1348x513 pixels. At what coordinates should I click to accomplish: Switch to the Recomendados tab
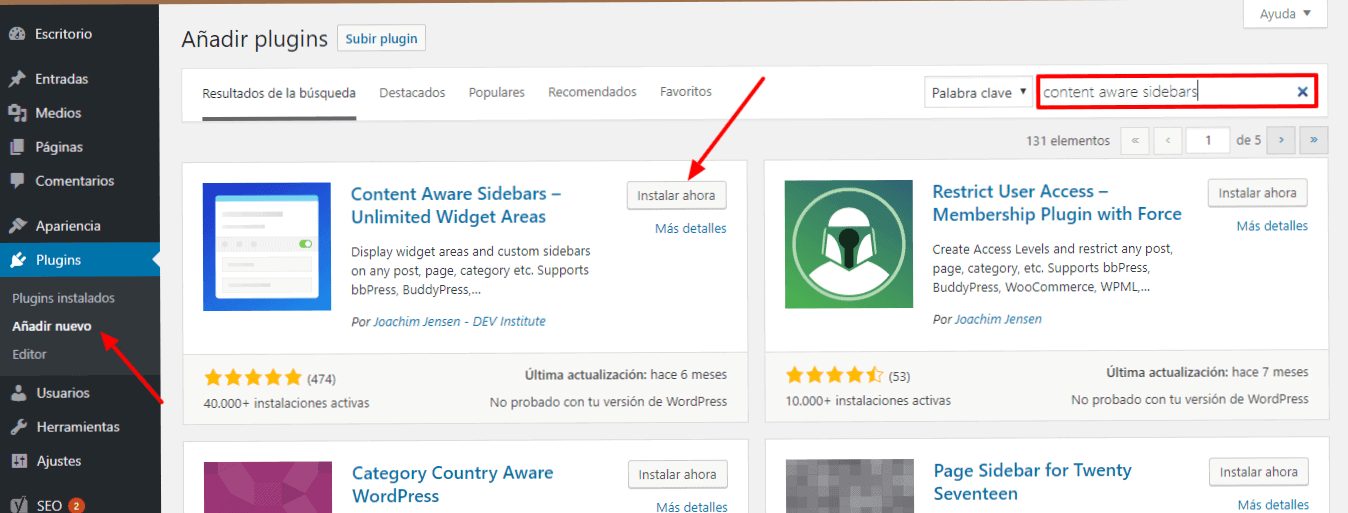coord(592,92)
